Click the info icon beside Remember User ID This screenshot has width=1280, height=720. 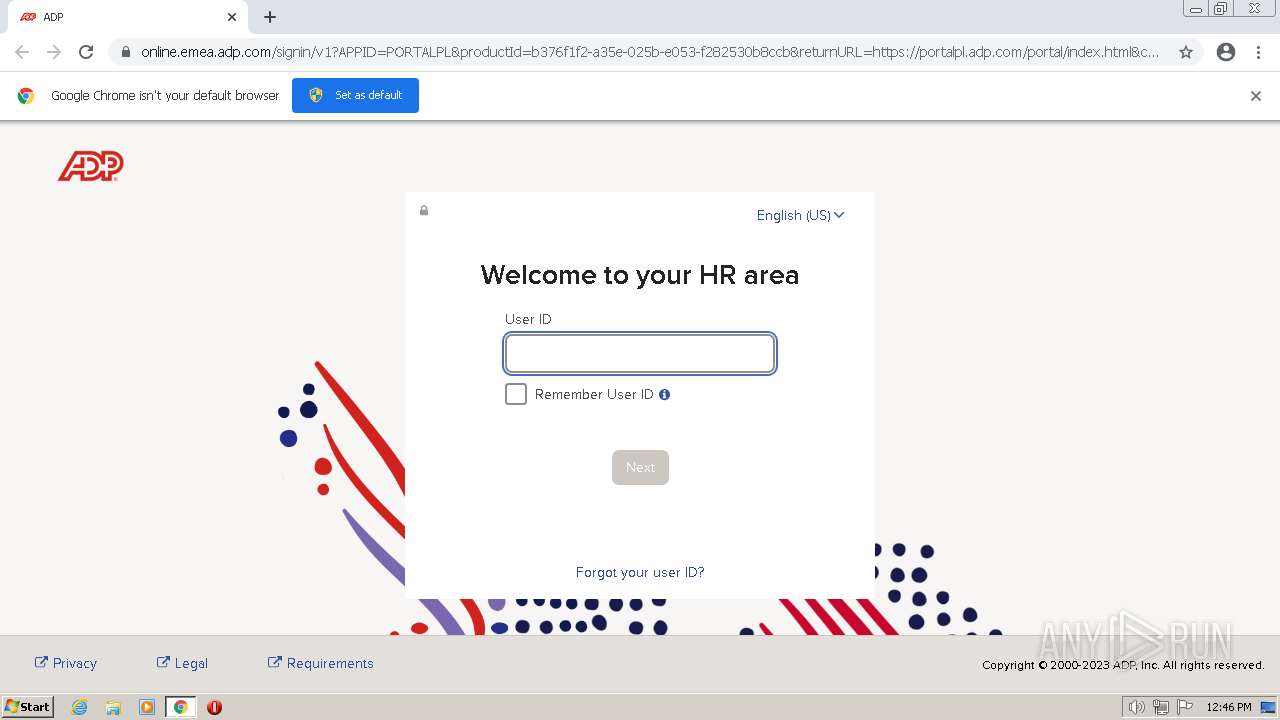click(x=664, y=395)
